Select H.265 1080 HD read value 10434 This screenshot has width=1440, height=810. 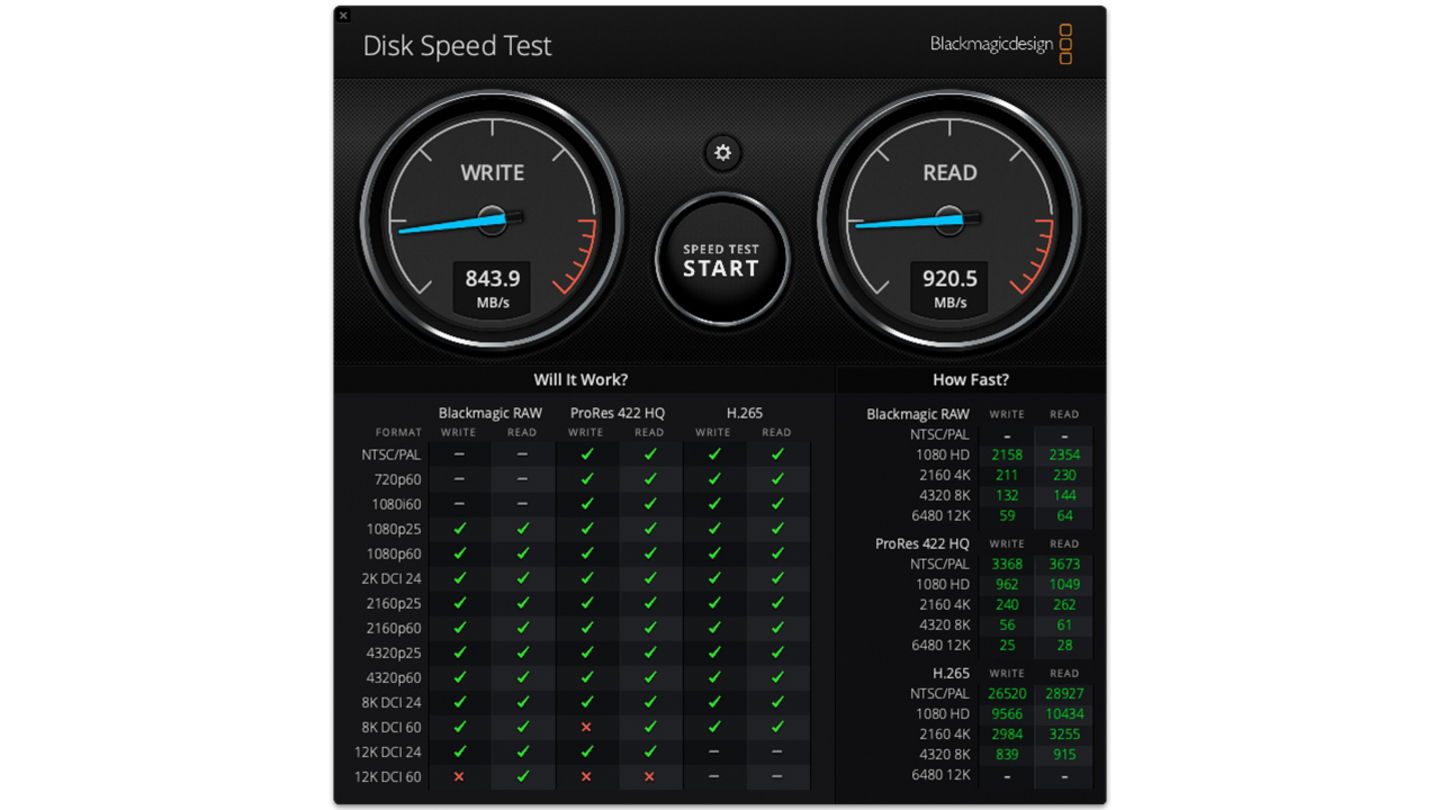[x=1064, y=714]
